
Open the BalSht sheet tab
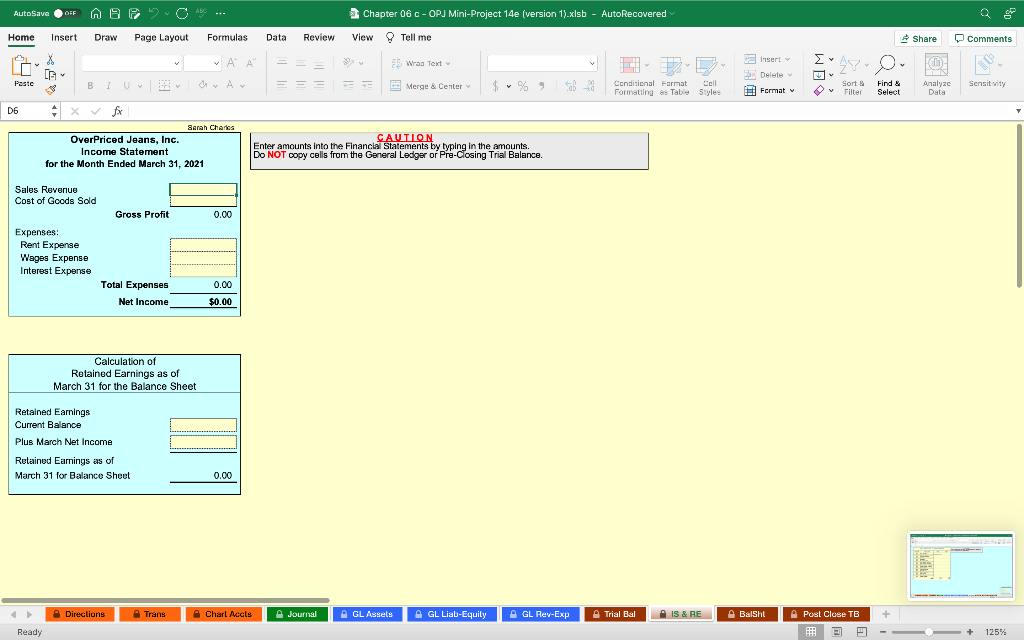click(747, 614)
